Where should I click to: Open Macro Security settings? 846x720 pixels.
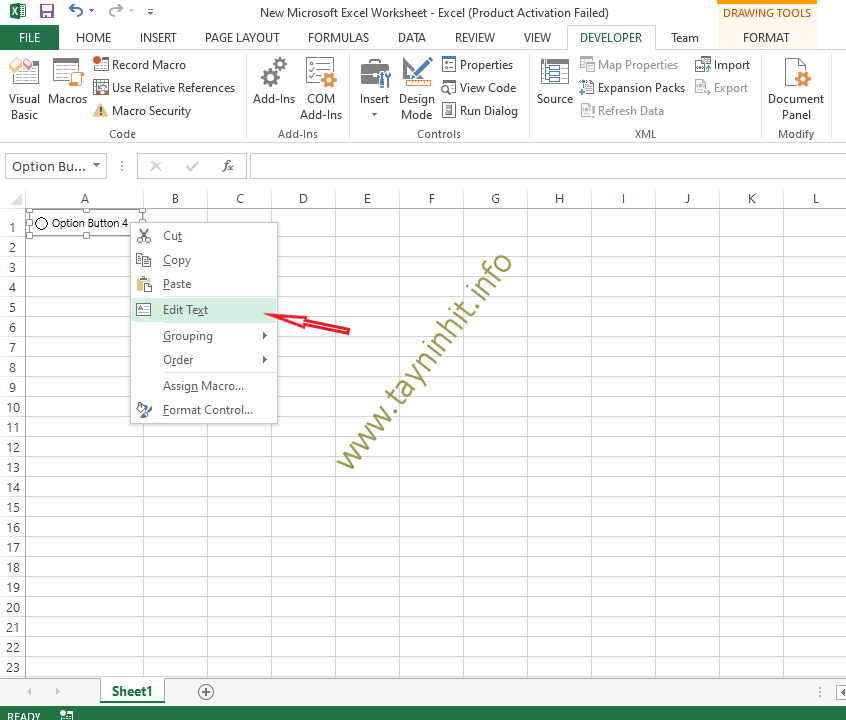150,111
